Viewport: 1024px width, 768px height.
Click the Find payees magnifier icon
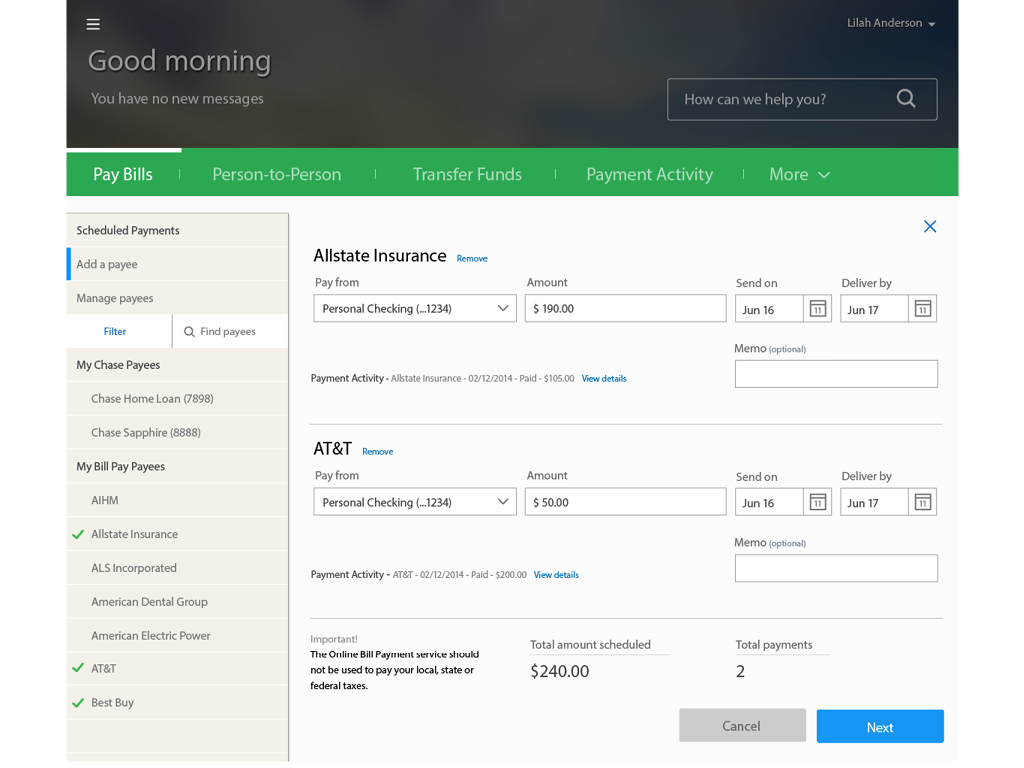pos(189,332)
